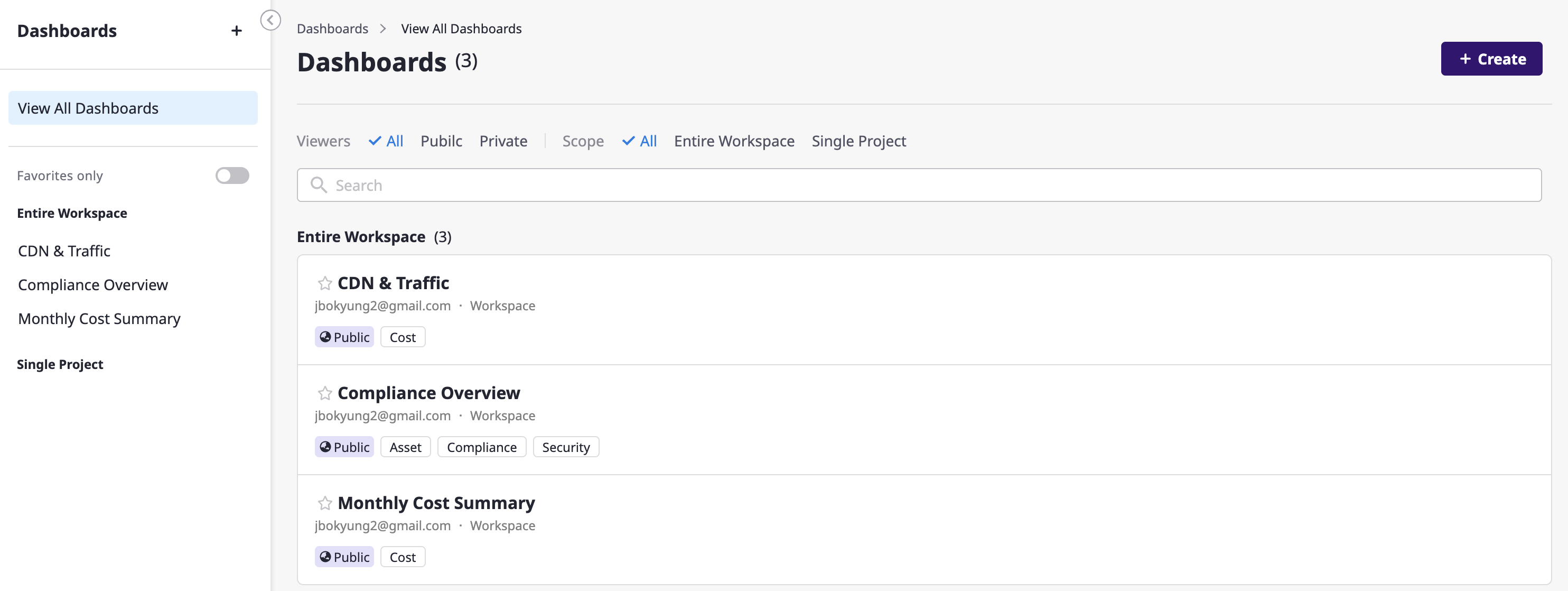The width and height of the screenshot is (1568, 591).
Task: Click the Workspace label under Monthly Cost Summary
Action: coord(502,525)
